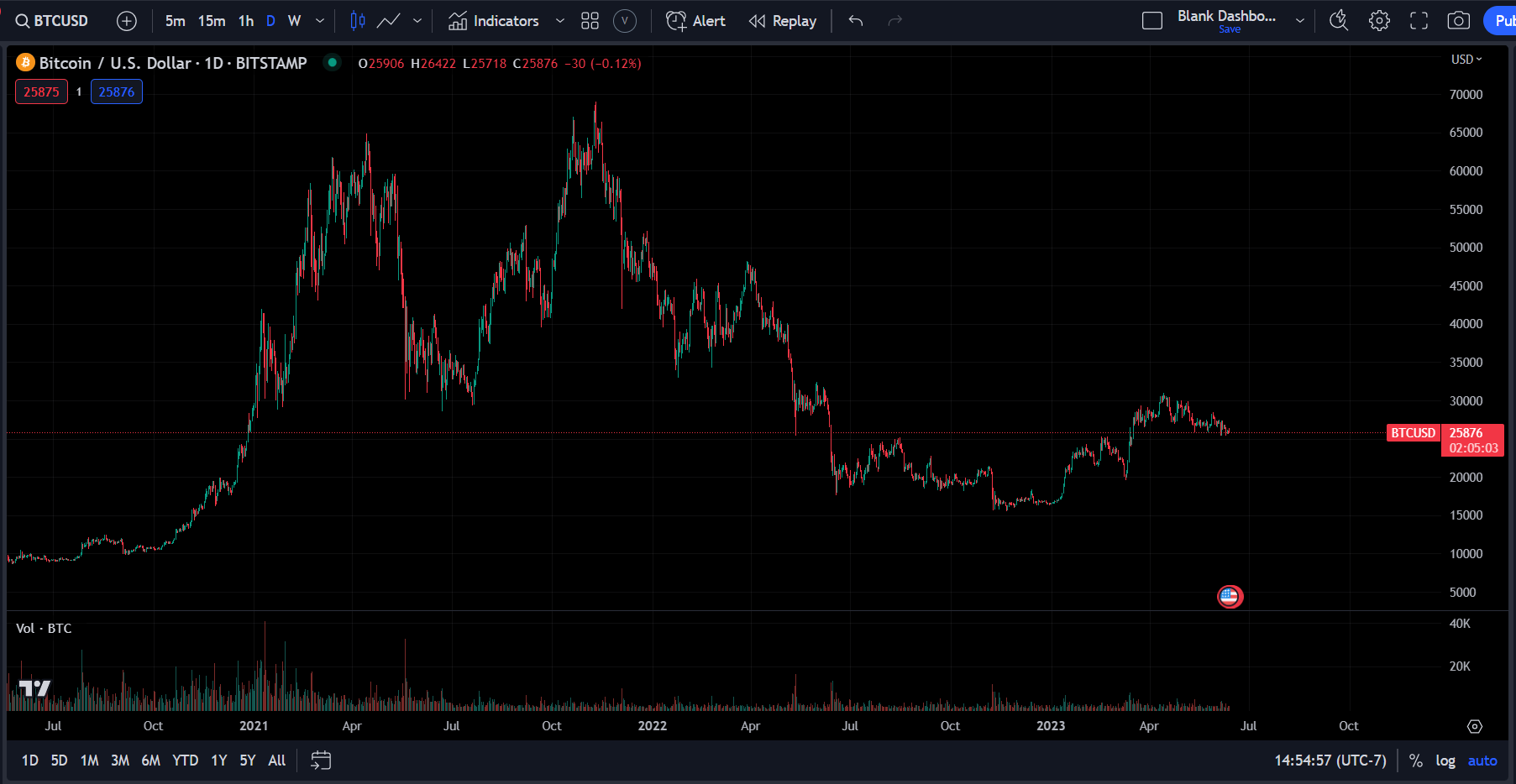The height and width of the screenshot is (784, 1516).
Task: Click the circled V strategy icon
Action: click(x=625, y=21)
